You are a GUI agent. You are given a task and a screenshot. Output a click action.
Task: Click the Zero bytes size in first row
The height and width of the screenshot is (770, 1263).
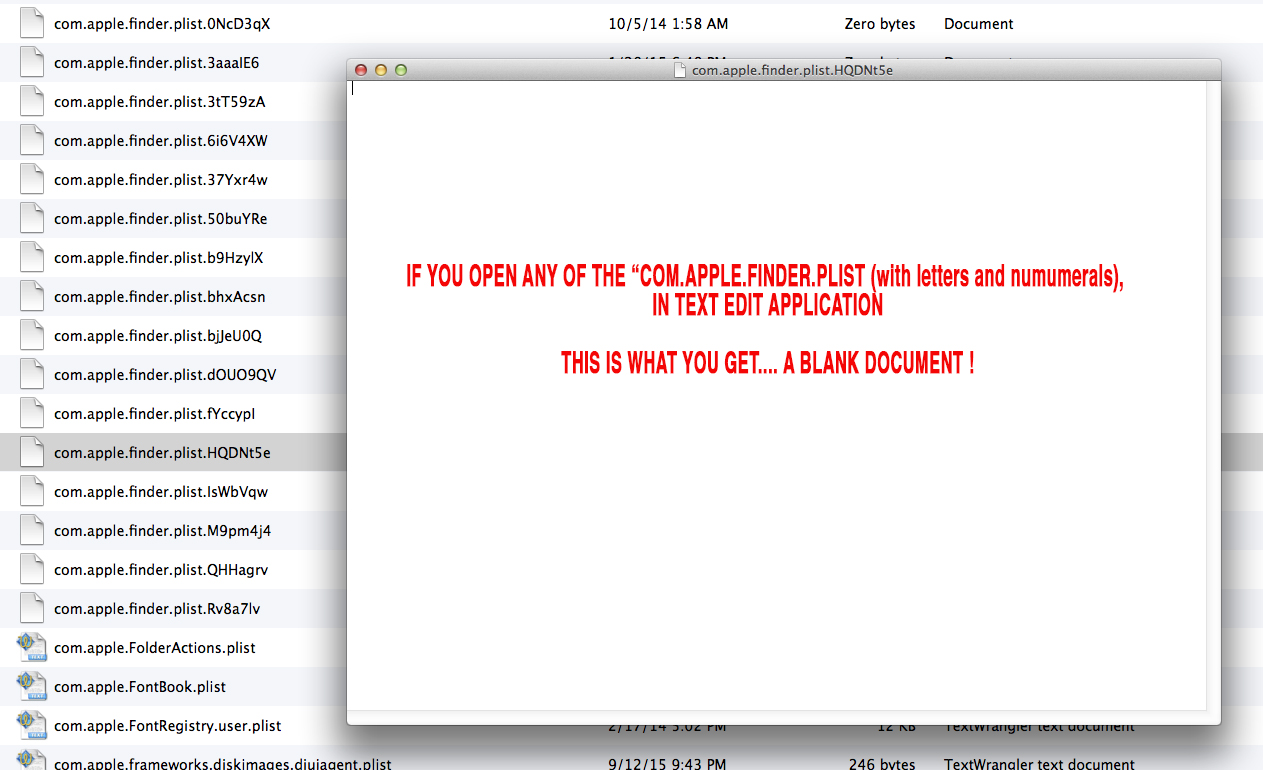(880, 24)
